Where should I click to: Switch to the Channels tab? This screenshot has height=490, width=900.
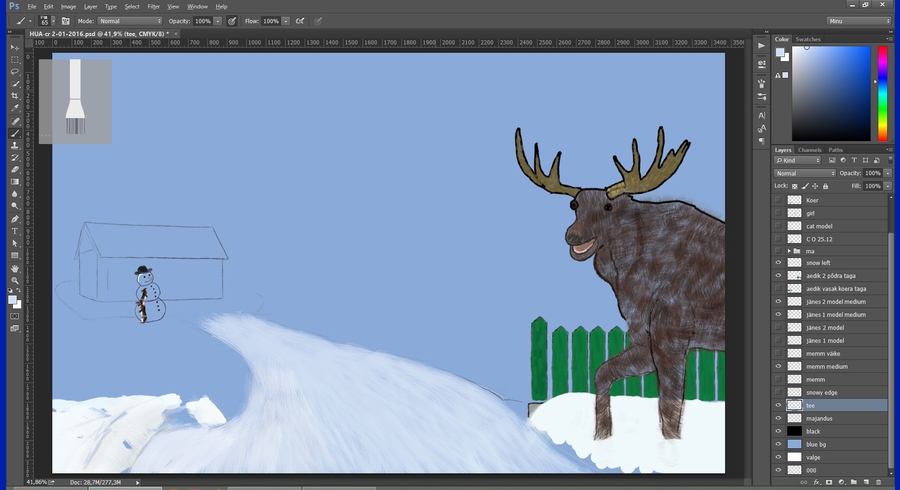coord(809,150)
